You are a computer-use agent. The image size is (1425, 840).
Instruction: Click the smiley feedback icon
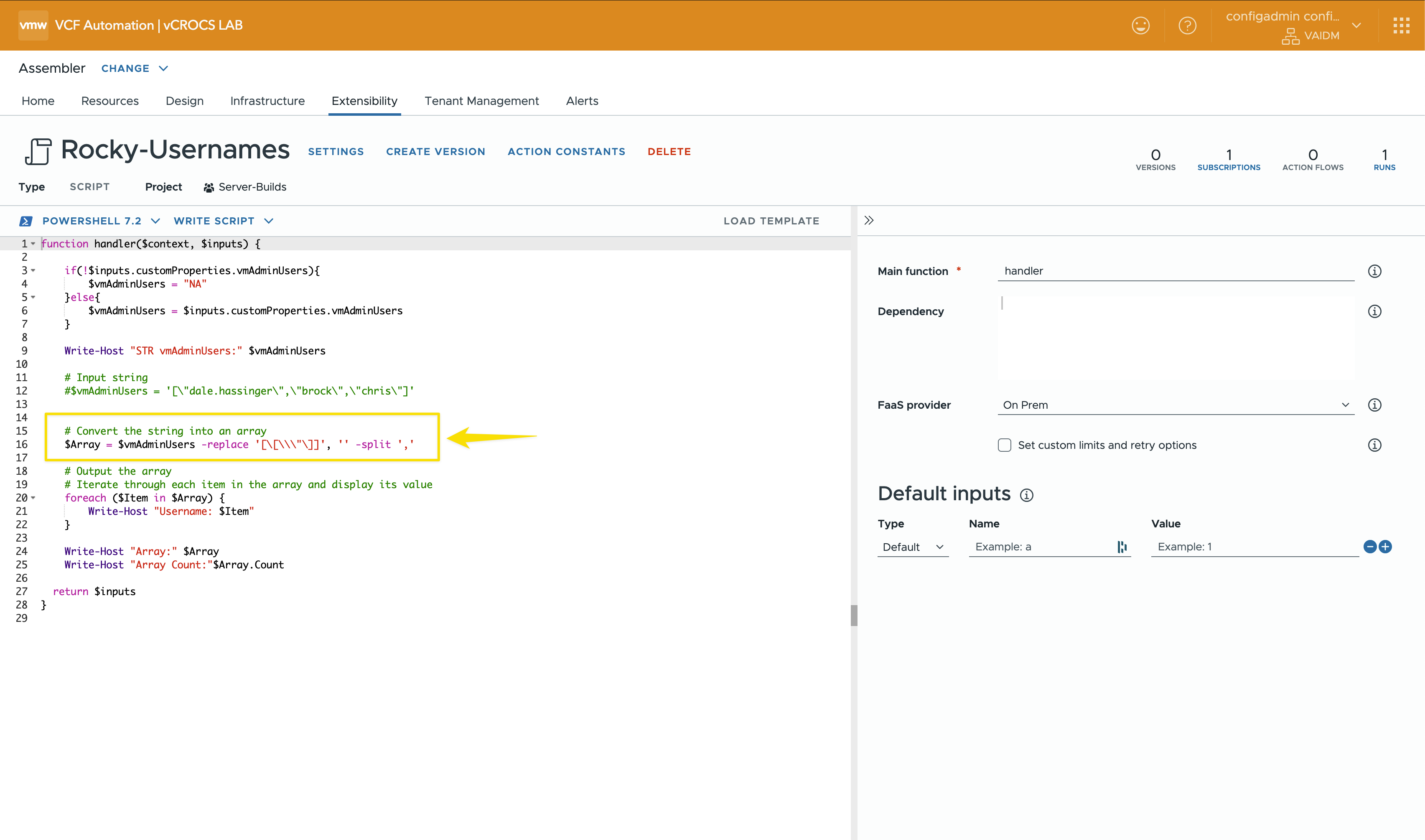[1140, 25]
